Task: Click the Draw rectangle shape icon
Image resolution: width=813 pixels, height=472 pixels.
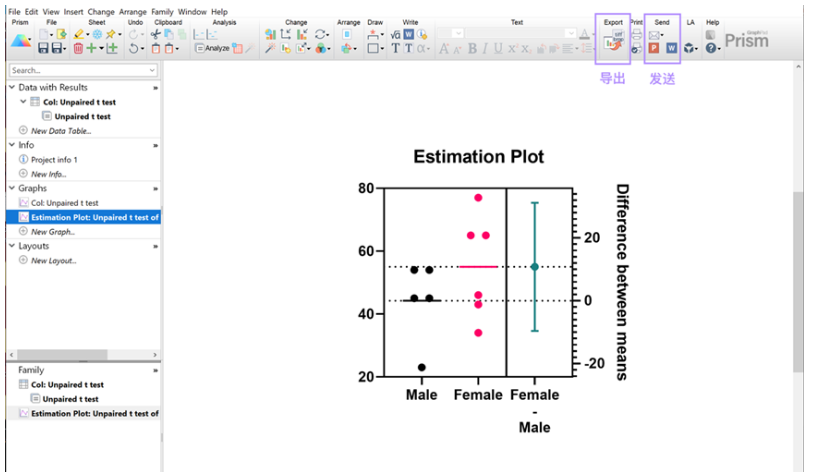Action: (x=372, y=48)
